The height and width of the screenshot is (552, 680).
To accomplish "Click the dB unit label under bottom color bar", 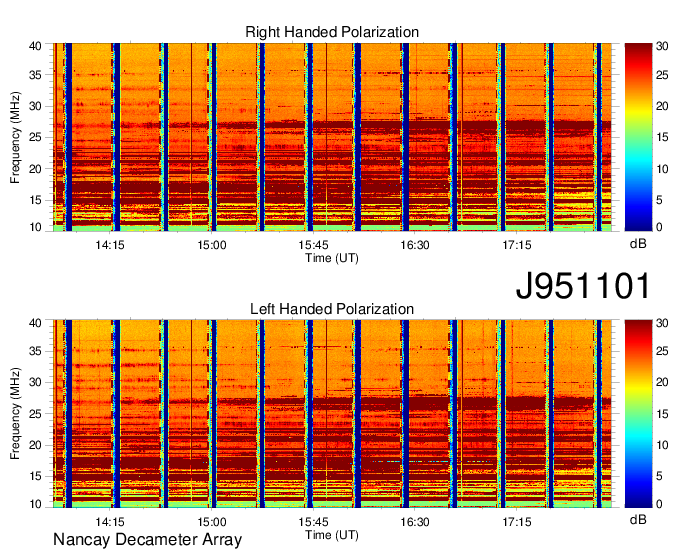I will pyautogui.click(x=638, y=519).
